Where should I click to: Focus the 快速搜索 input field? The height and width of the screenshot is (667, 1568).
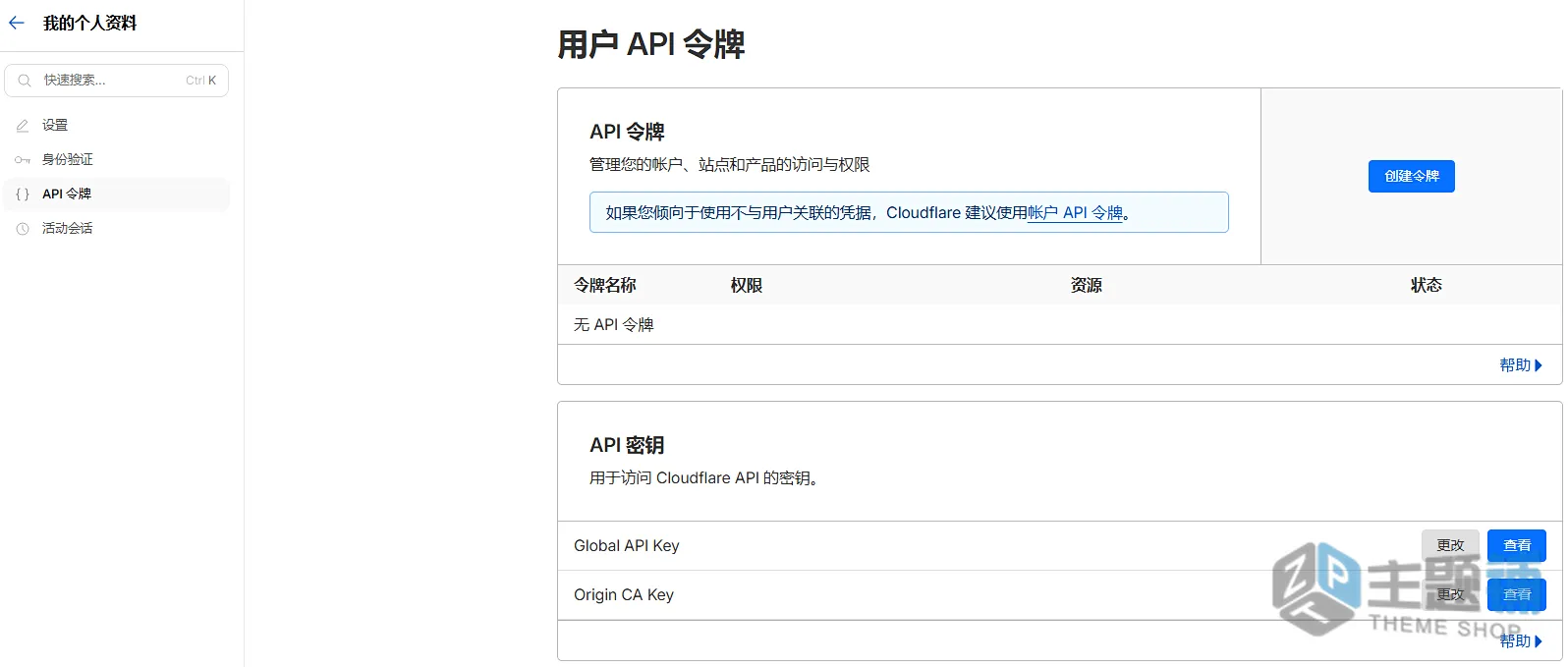[x=116, y=81]
